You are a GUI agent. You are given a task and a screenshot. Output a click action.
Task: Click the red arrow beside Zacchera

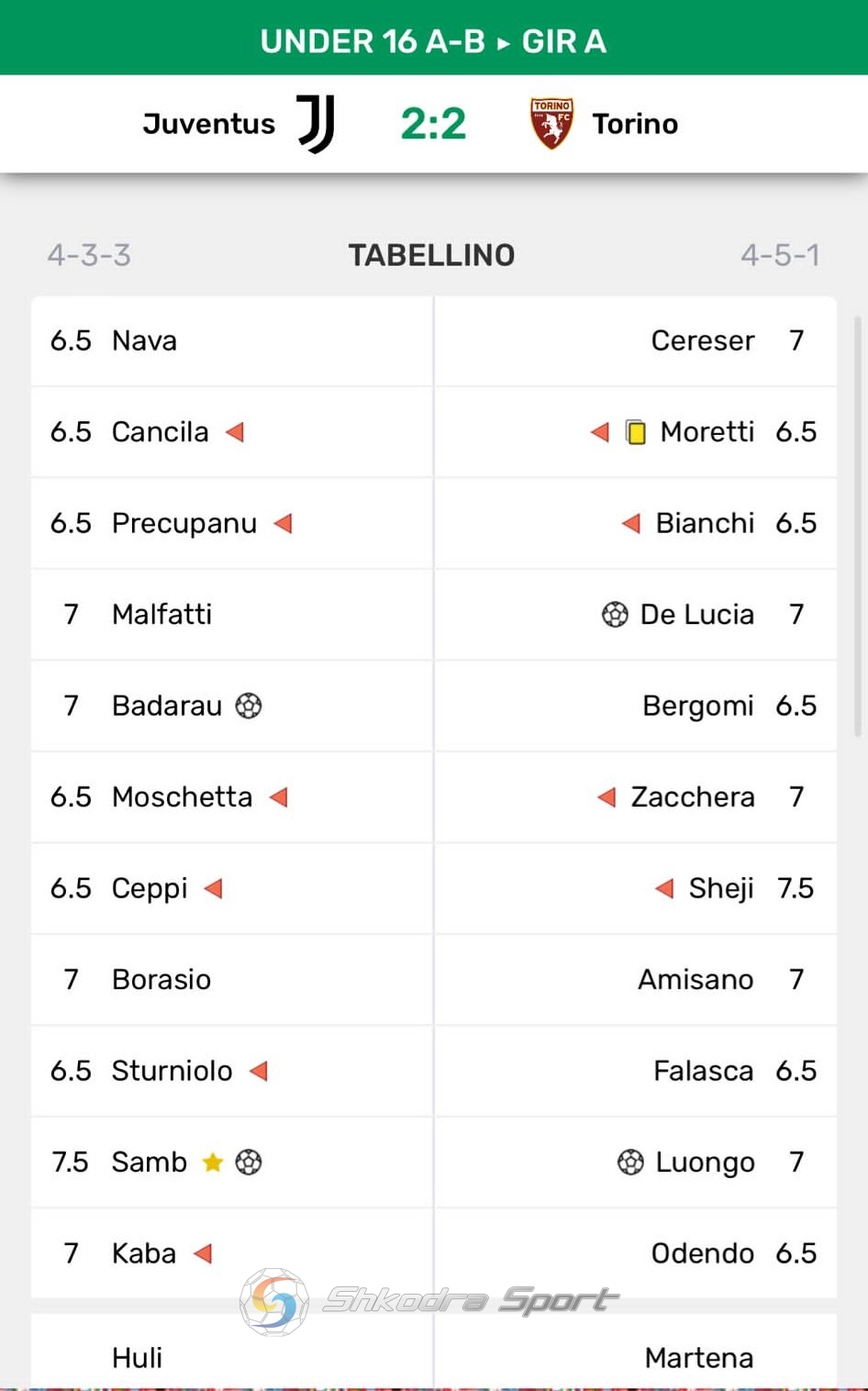[606, 796]
